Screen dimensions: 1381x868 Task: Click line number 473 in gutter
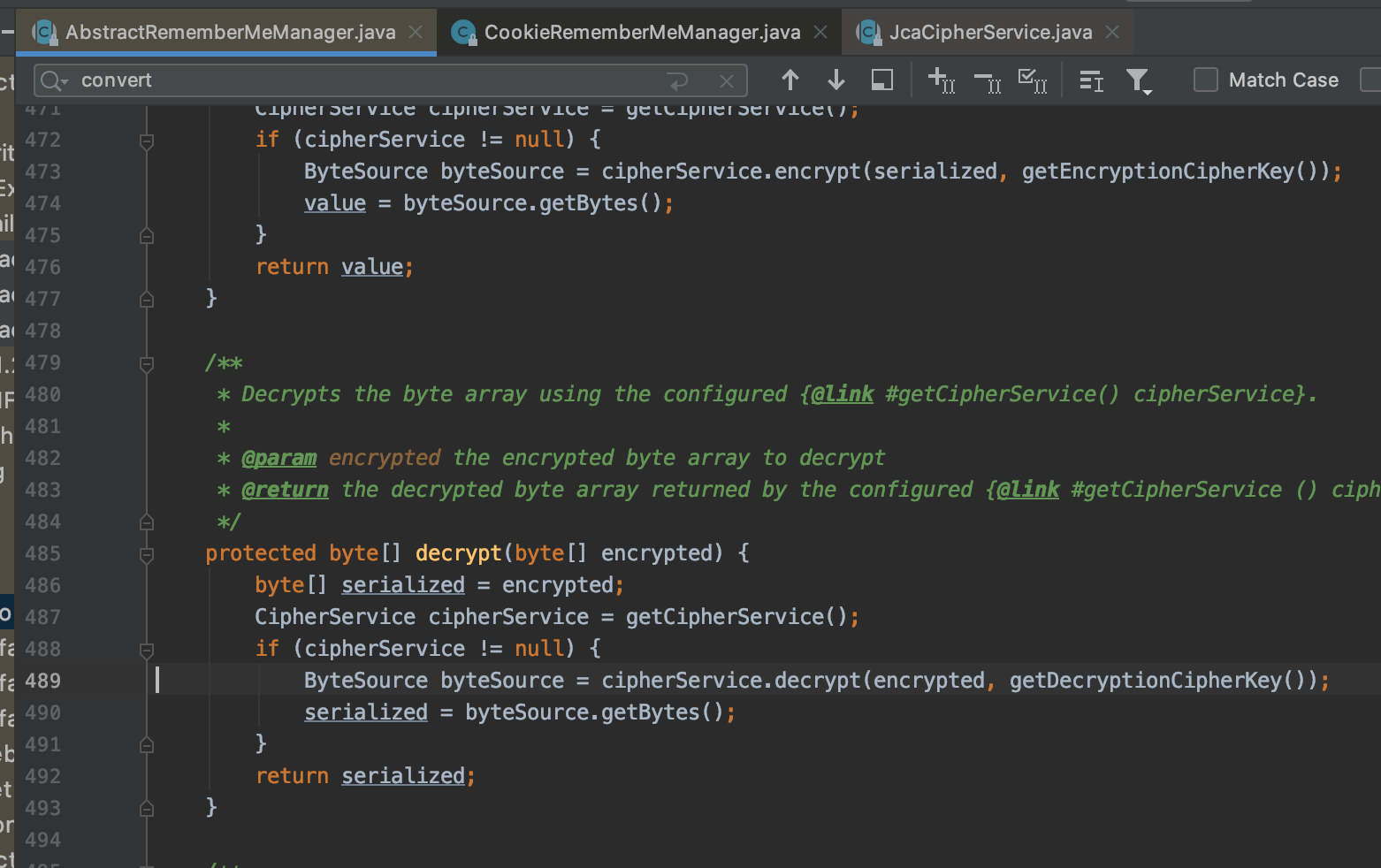43,171
